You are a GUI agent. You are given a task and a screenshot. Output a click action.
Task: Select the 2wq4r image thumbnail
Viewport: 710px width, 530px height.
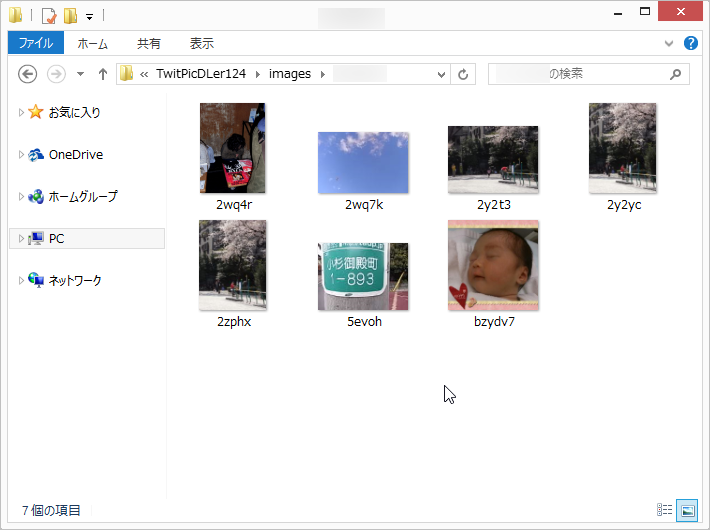tap(233, 148)
